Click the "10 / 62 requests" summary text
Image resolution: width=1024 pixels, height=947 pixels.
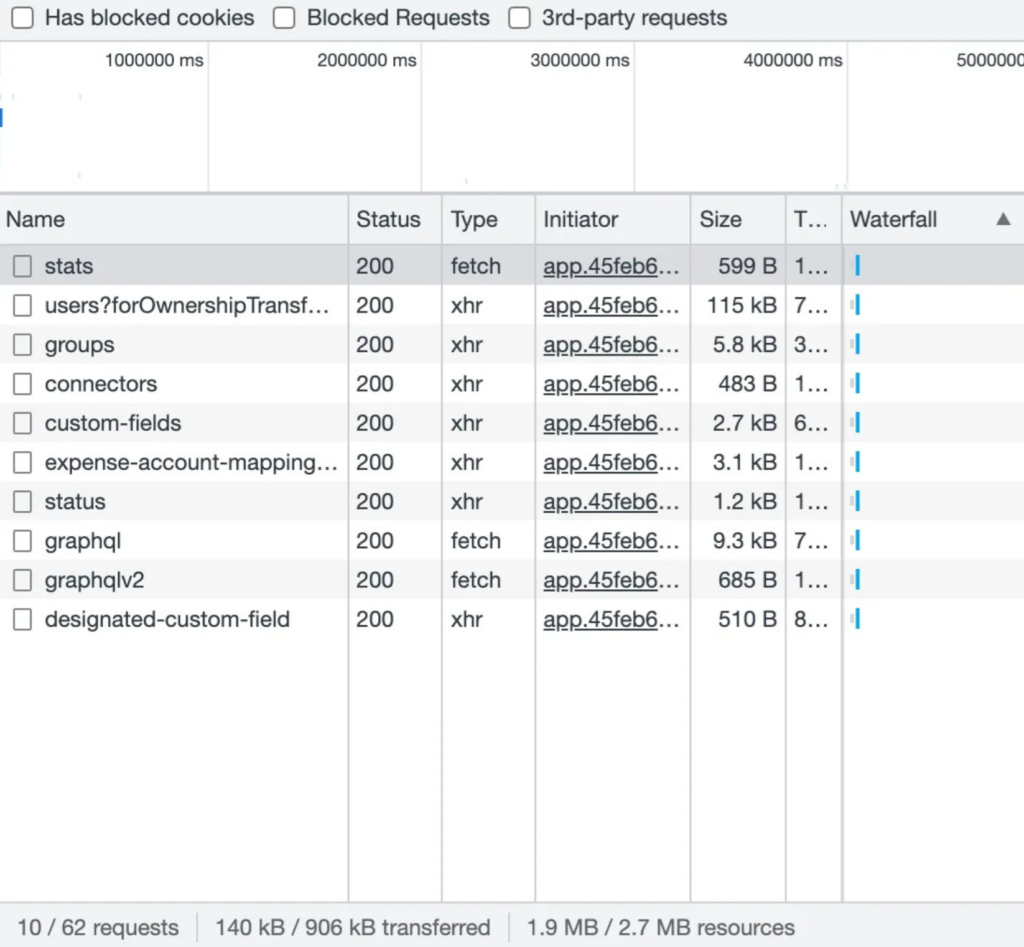(x=96, y=927)
